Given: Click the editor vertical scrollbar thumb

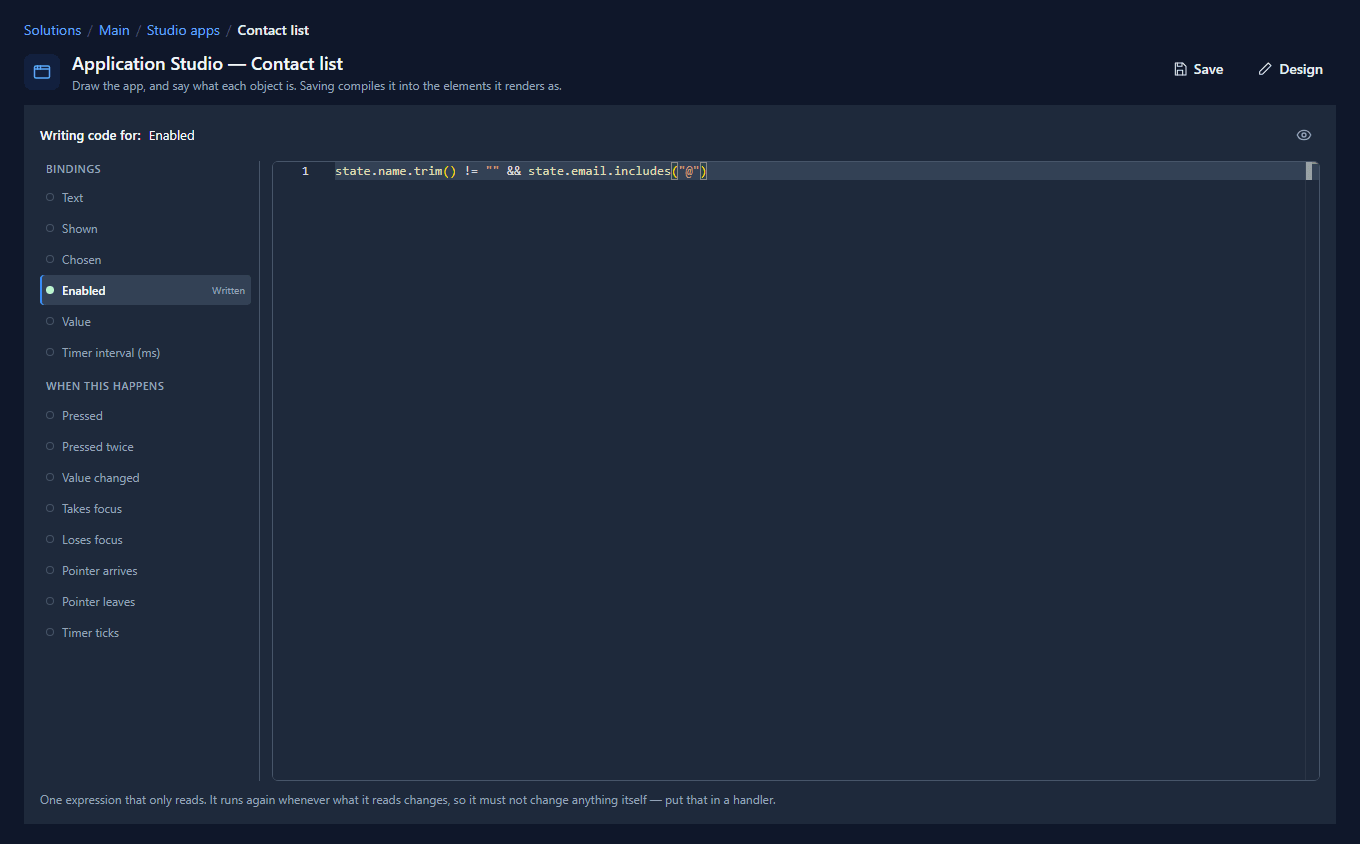Looking at the screenshot, I should coord(1309,171).
